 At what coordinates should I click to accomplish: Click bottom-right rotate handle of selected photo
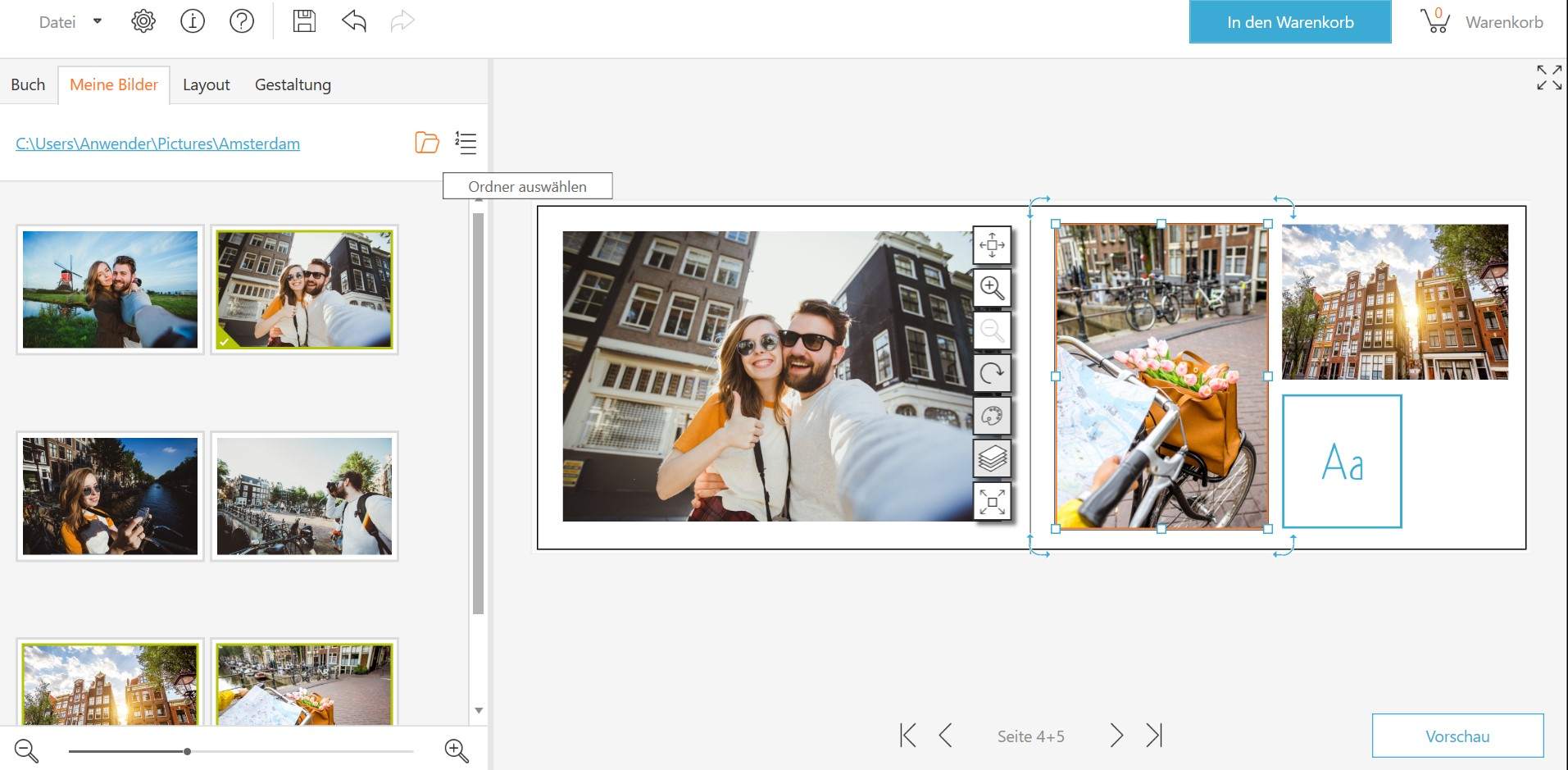(1285, 546)
